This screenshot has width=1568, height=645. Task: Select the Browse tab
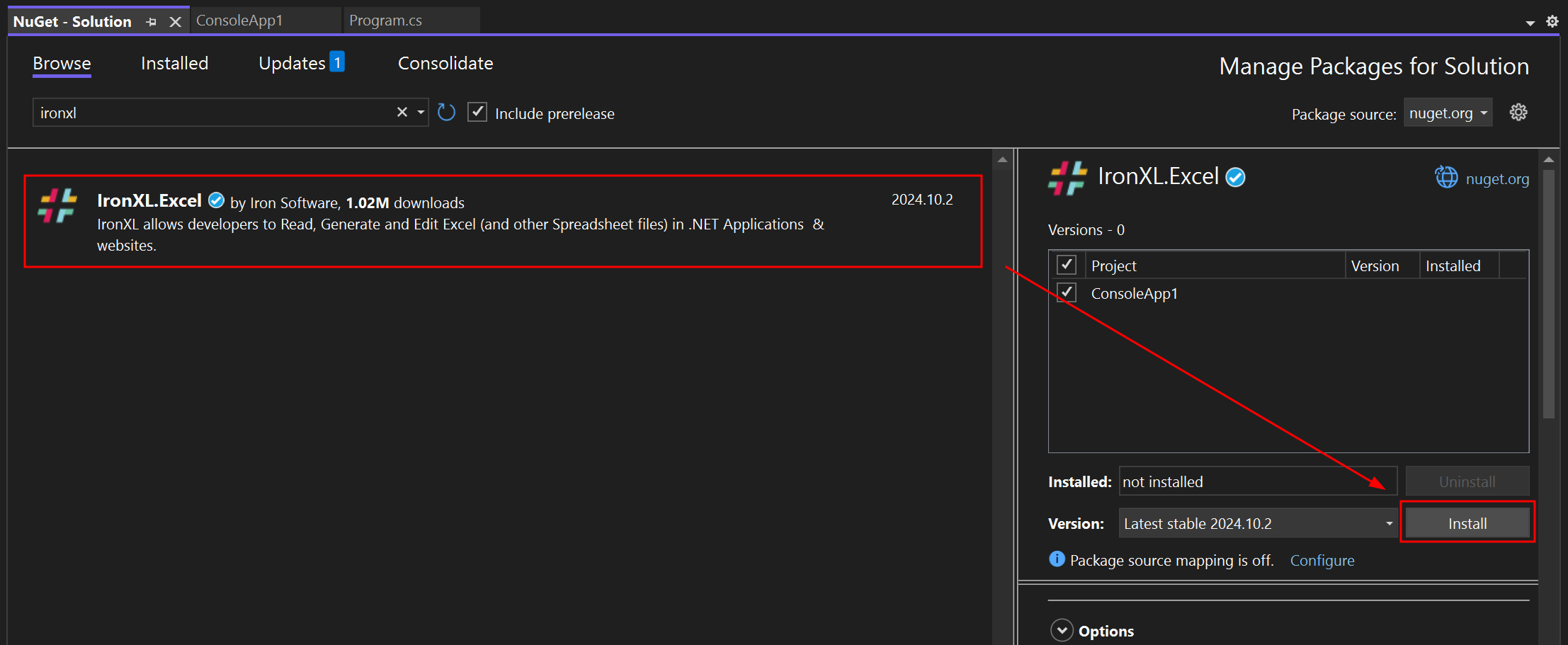coord(62,63)
